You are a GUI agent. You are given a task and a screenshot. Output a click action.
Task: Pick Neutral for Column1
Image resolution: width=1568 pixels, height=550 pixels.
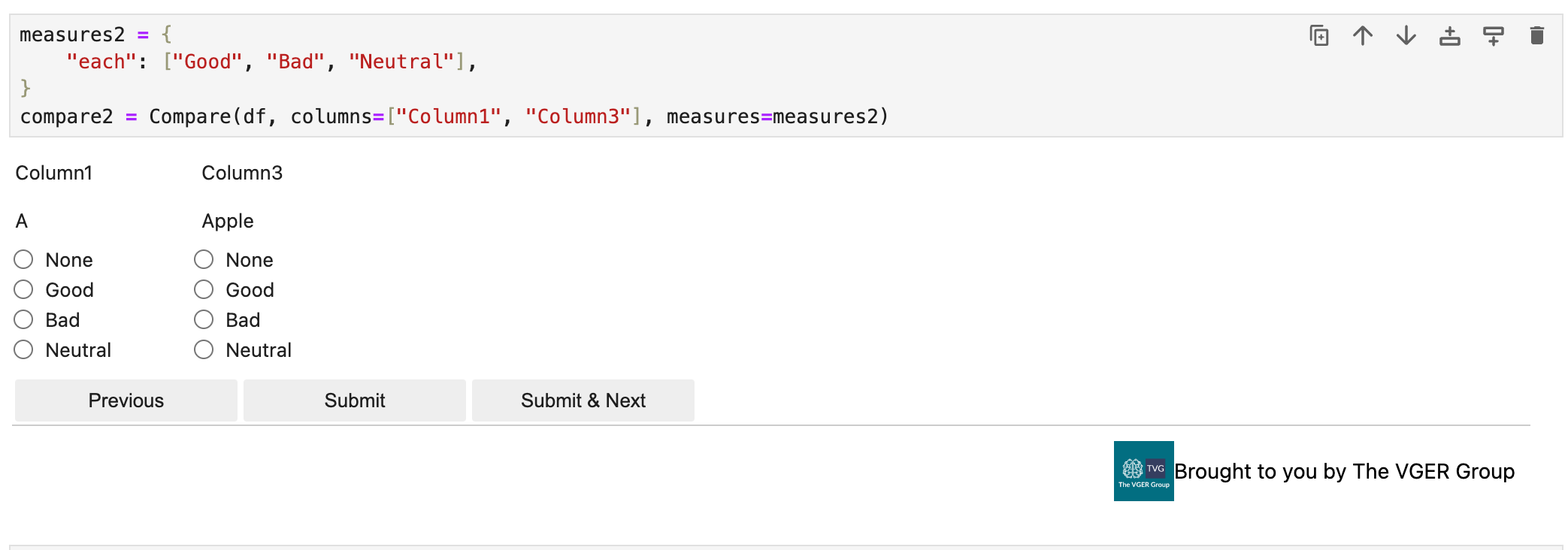(23, 350)
